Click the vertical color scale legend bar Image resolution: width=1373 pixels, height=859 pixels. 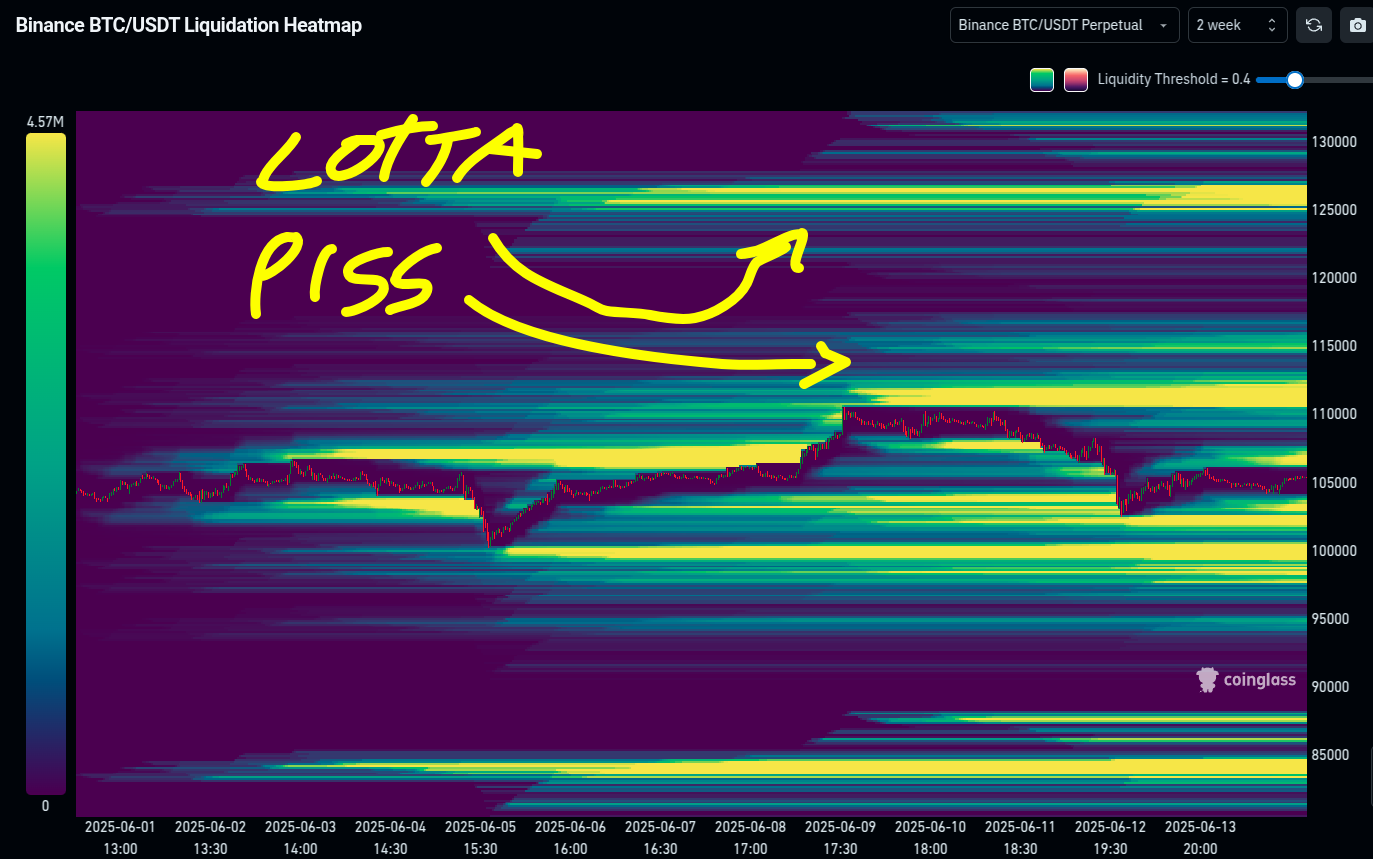46,464
